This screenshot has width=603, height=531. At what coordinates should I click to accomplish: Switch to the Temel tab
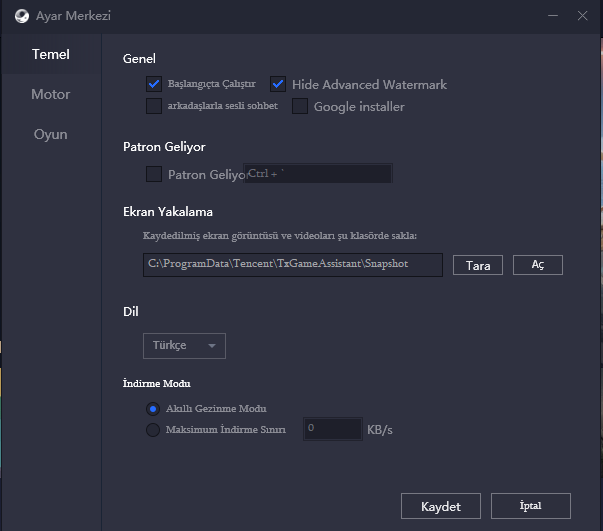pos(50,54)
